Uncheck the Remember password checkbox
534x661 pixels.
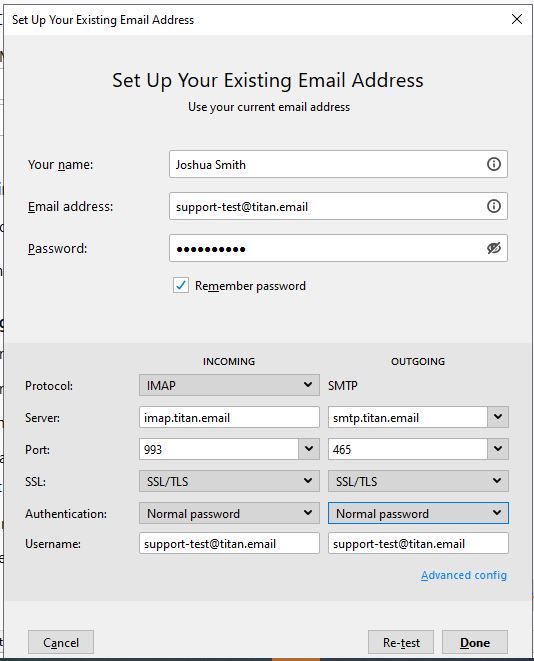tap(181, 285)
